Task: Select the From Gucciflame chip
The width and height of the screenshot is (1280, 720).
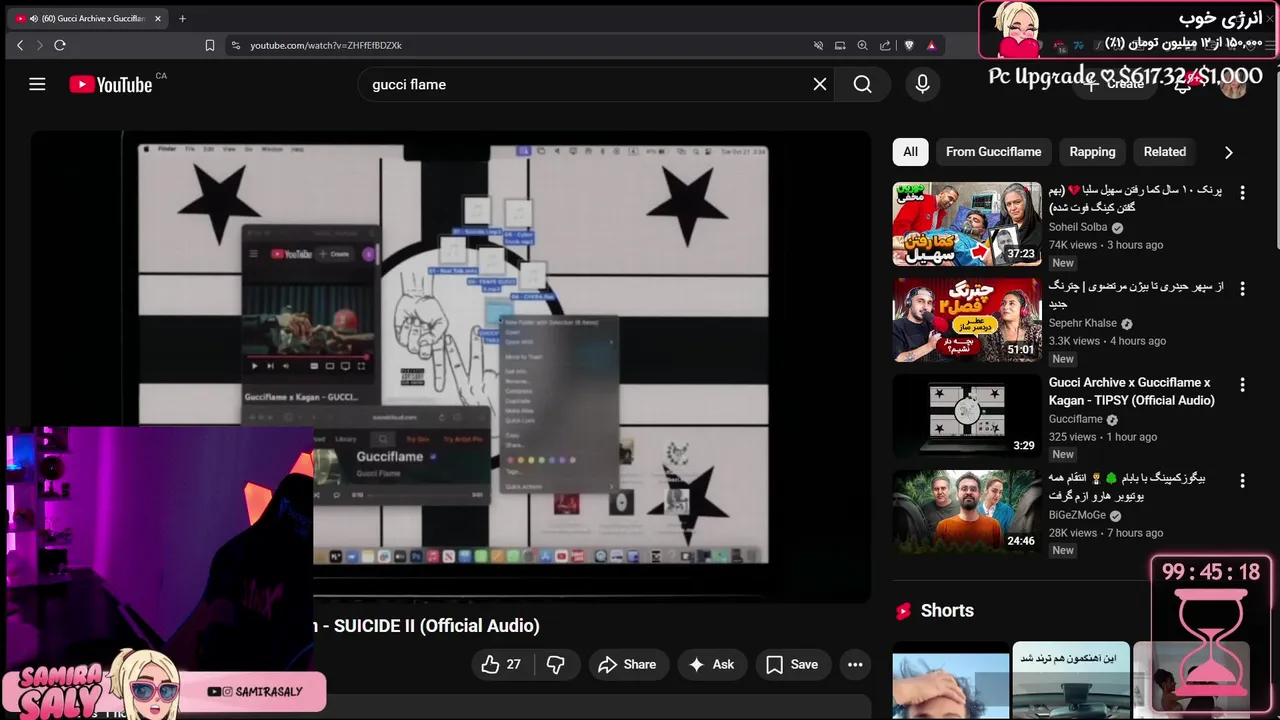Action: pyautogui.click(x=993, y=152)
